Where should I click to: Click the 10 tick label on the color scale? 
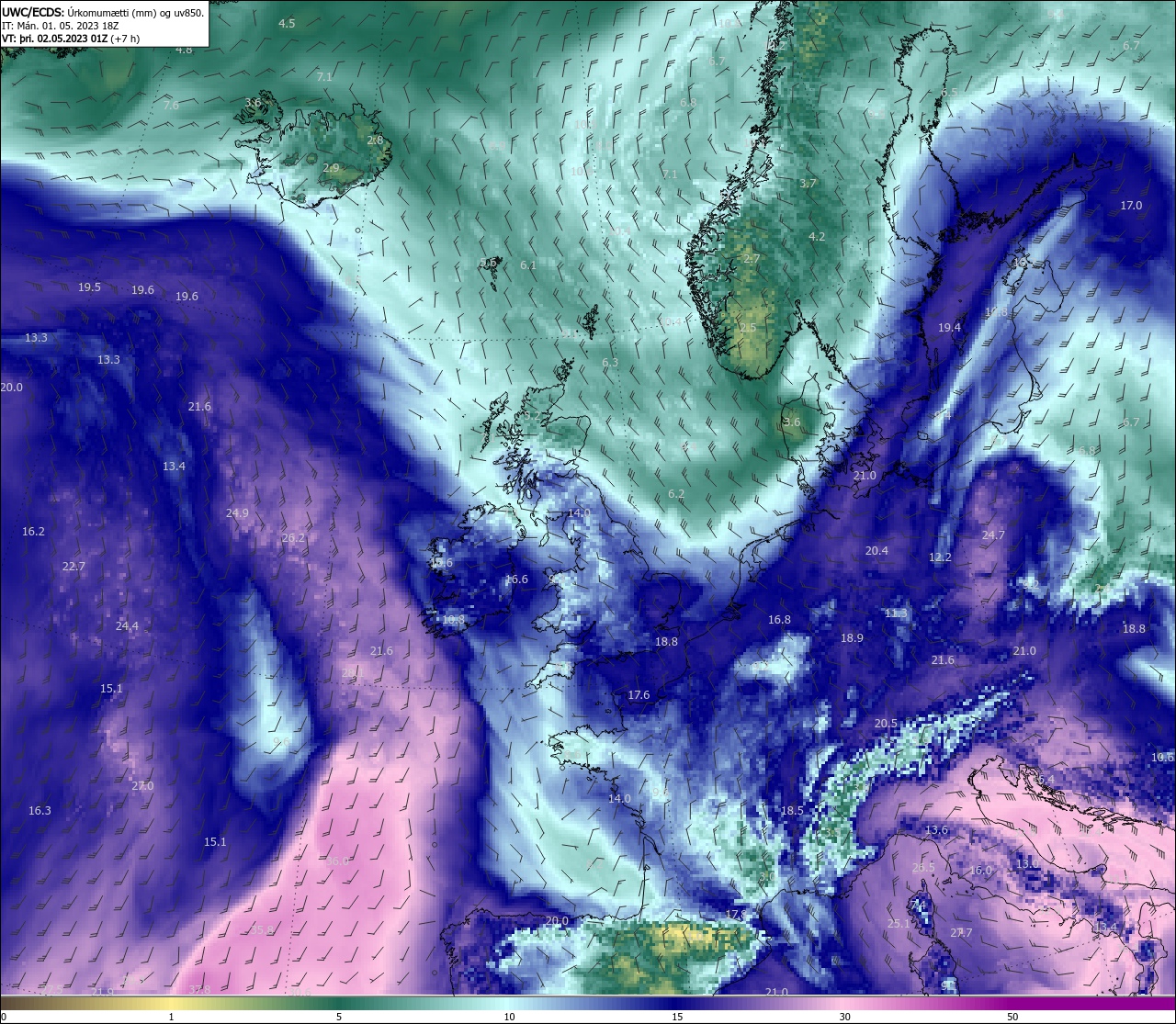508,1017
